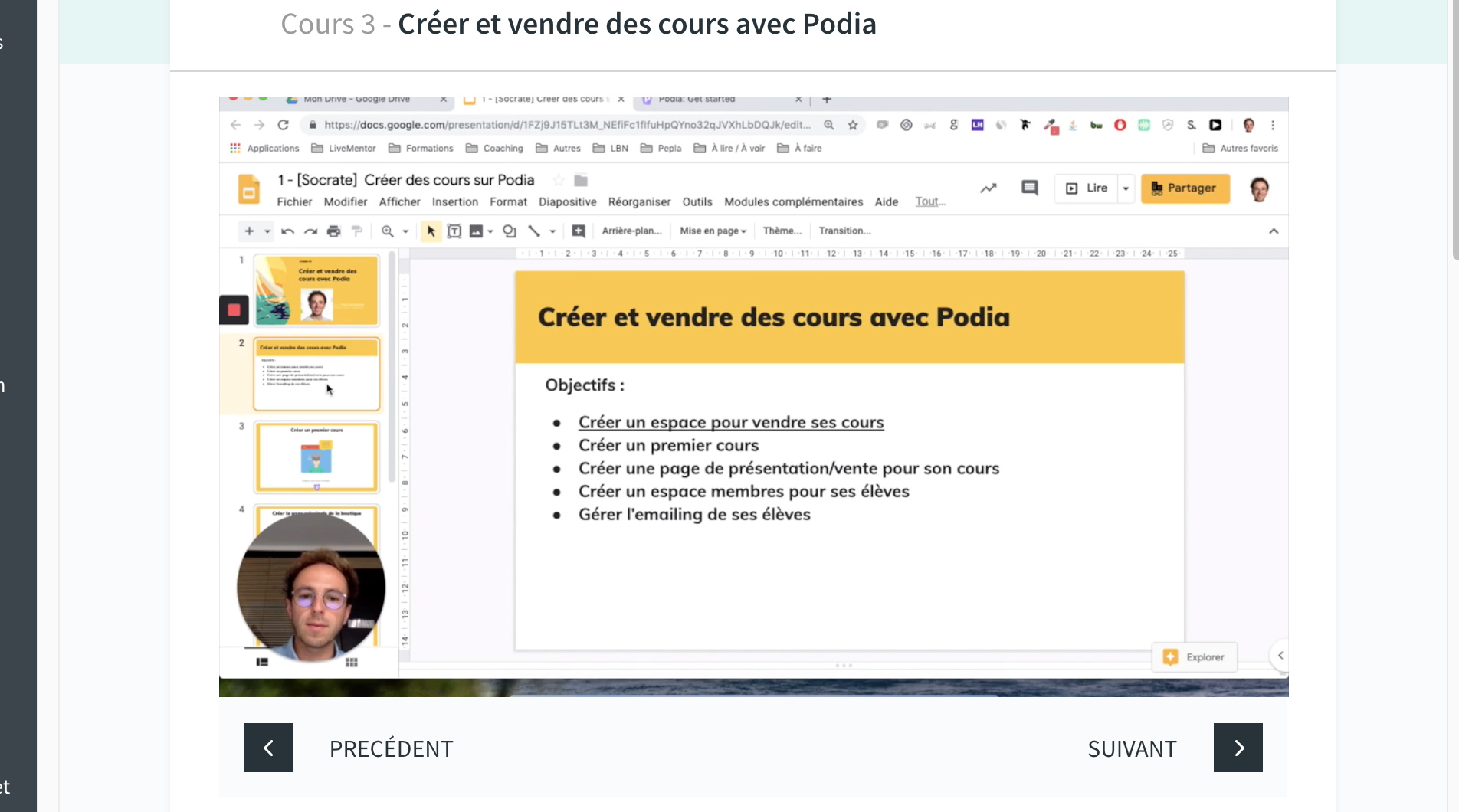1459x812 pixels.
Task: Click the Arrière-plan... button
Action: 631,231
